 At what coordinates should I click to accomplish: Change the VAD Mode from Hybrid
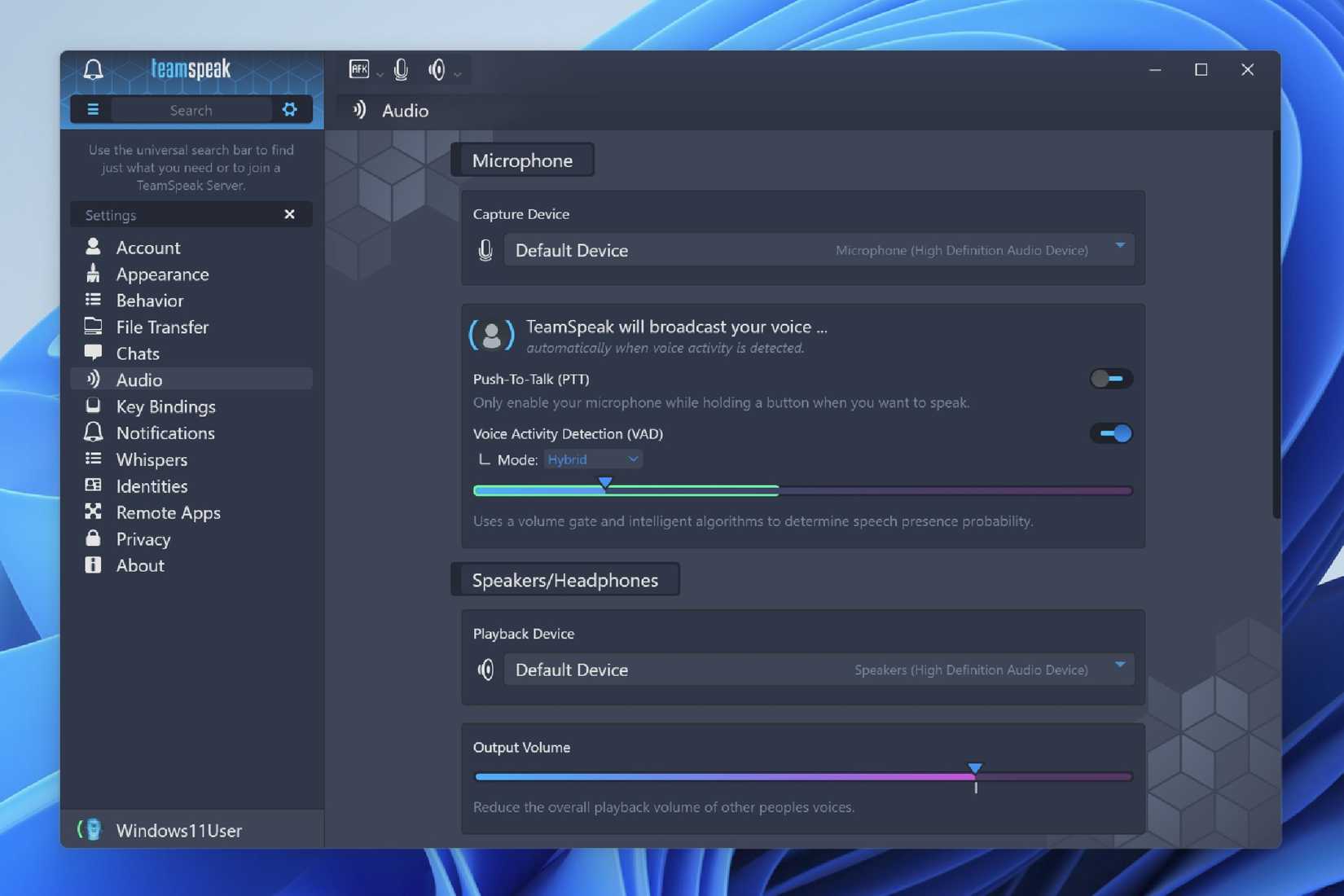click(593, 459)
